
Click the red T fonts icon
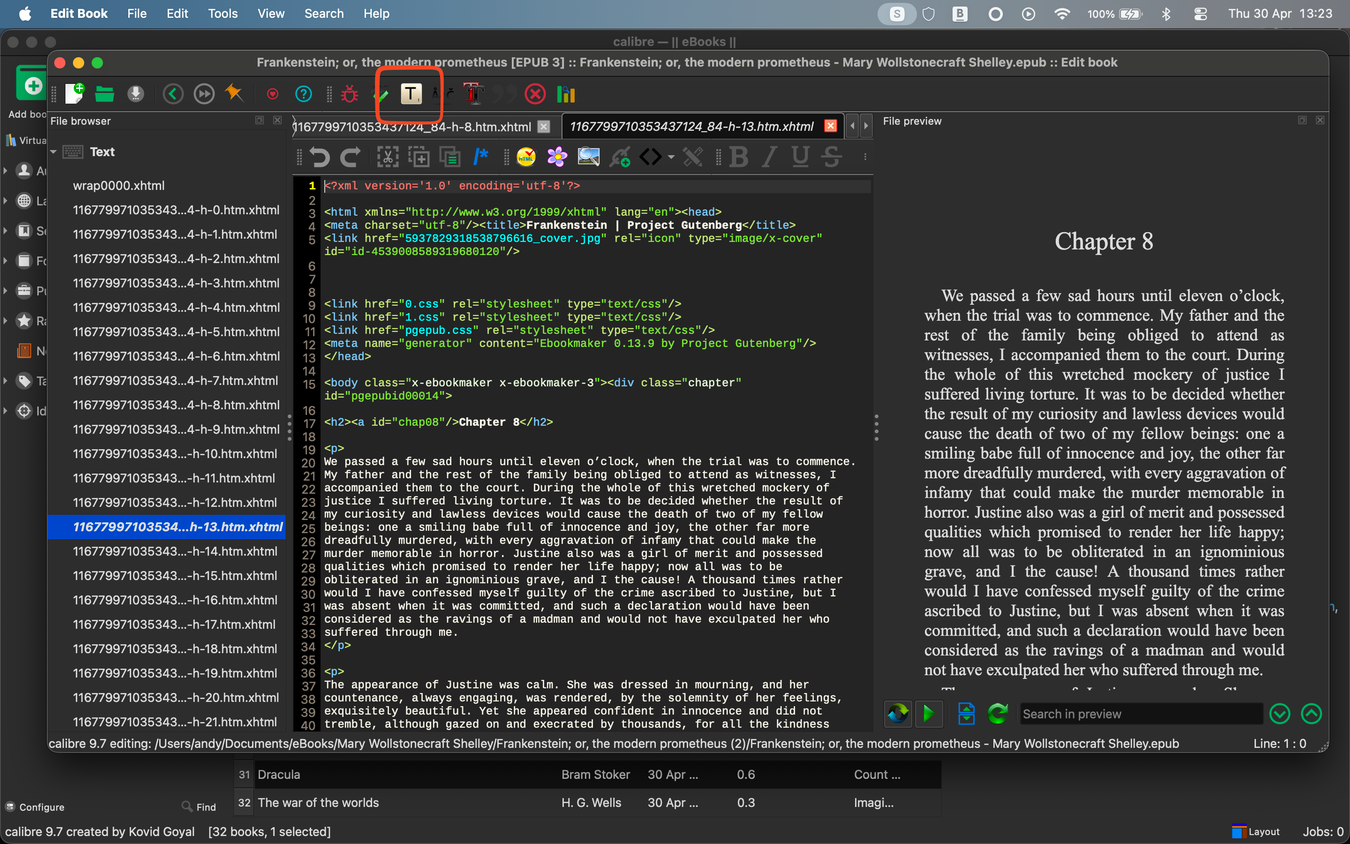click(x=473, y=94)
